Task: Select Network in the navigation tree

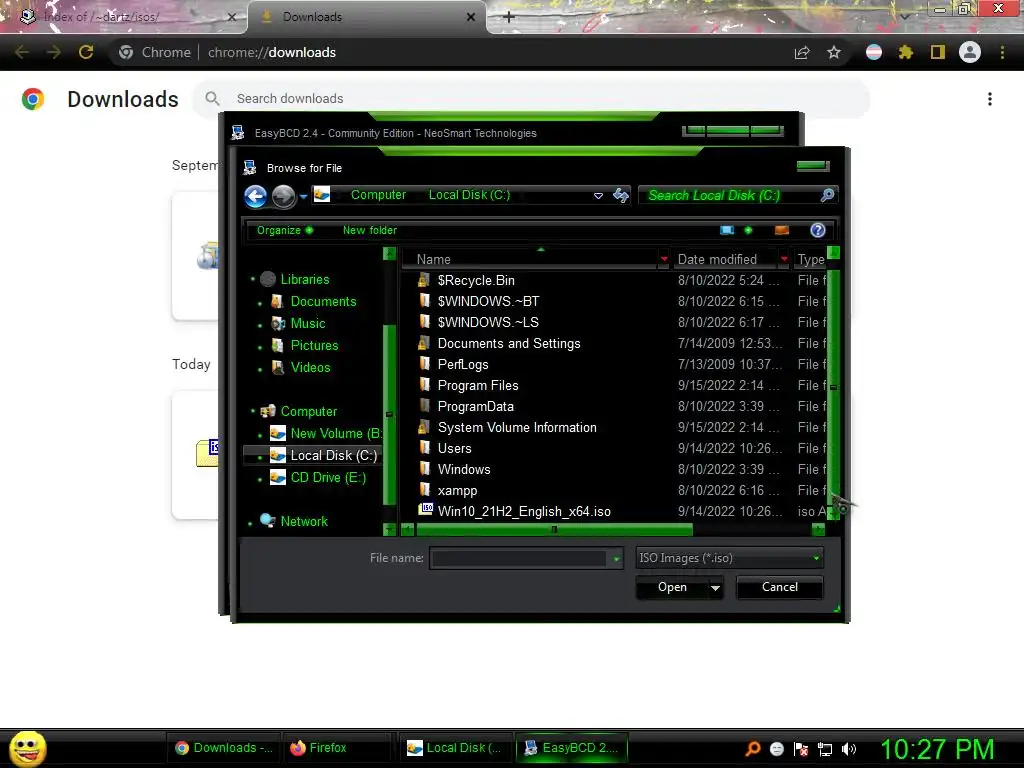Action: point(304,521)
